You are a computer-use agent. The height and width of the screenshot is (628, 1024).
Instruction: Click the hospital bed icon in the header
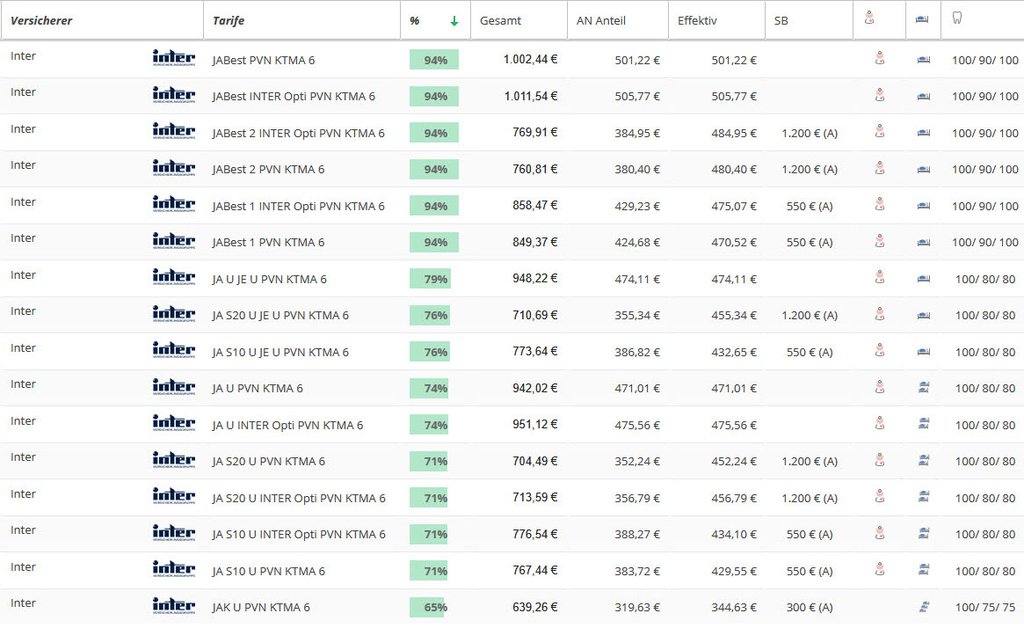[921, 18]
